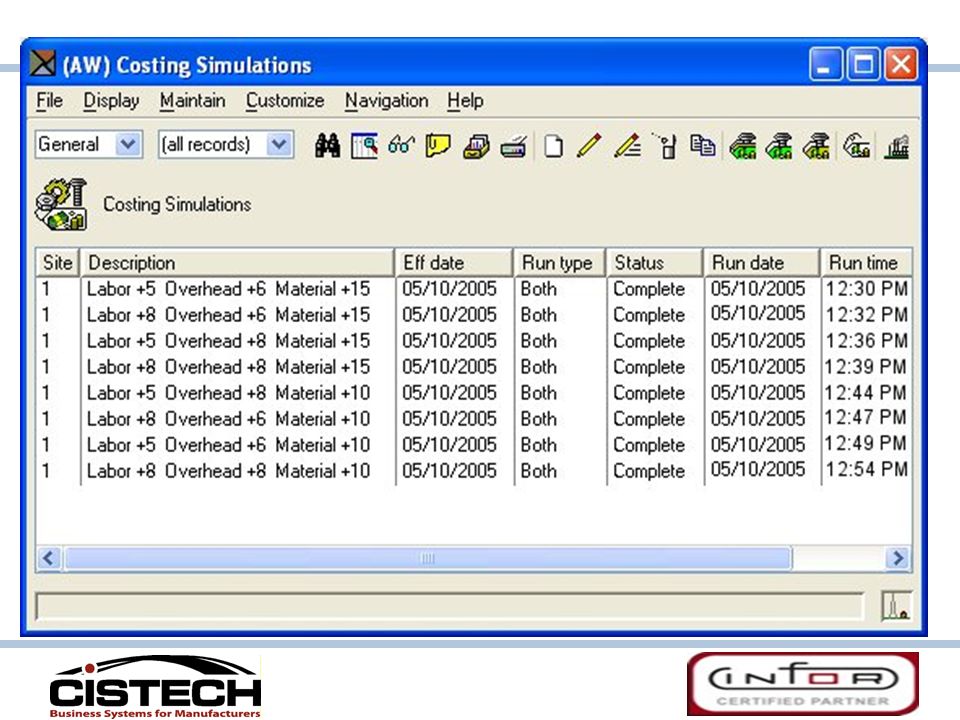
Task: Open the yellow card file box icon
Action: 476,146
